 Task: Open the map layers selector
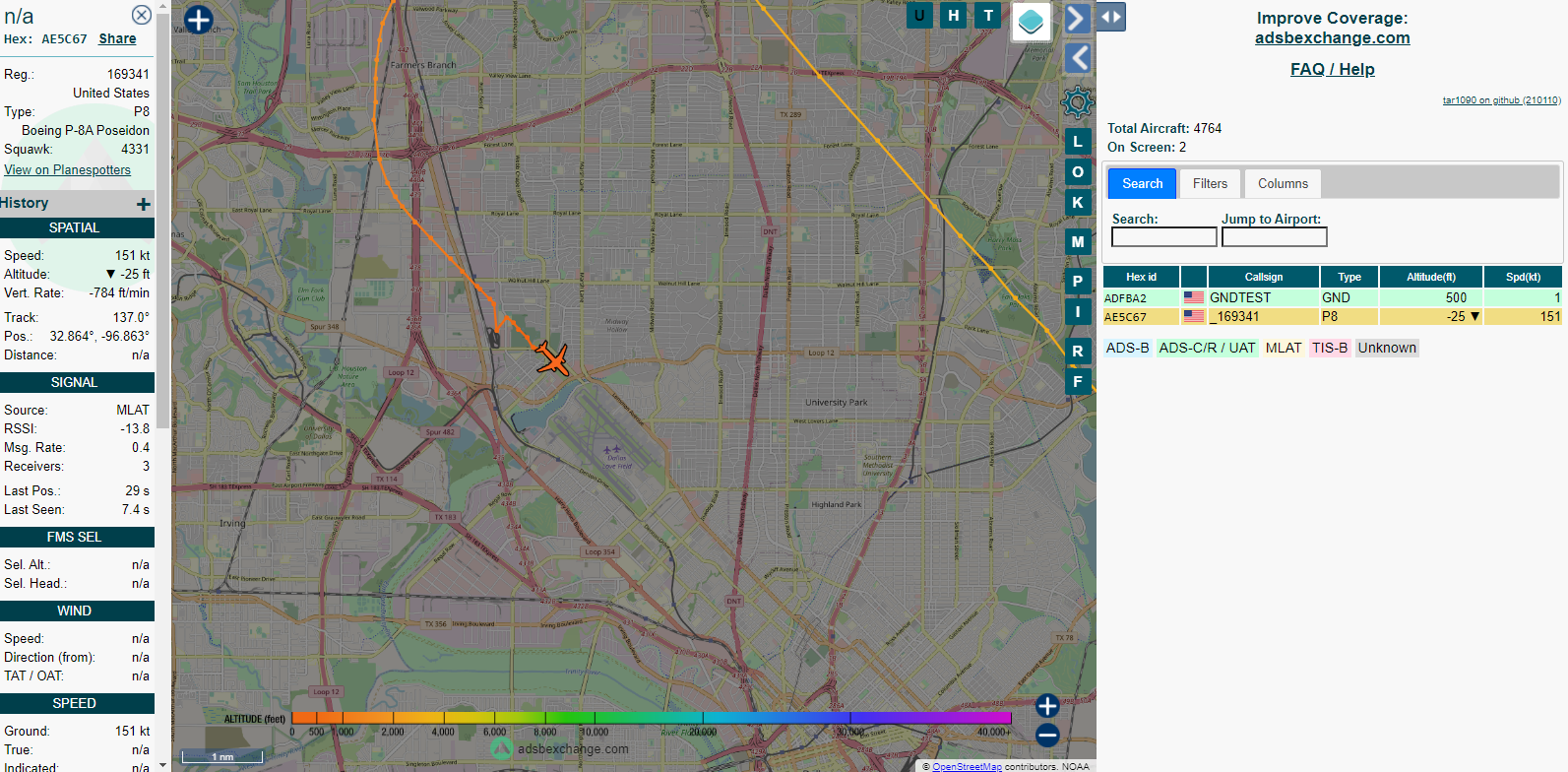tap(1032, 21)
